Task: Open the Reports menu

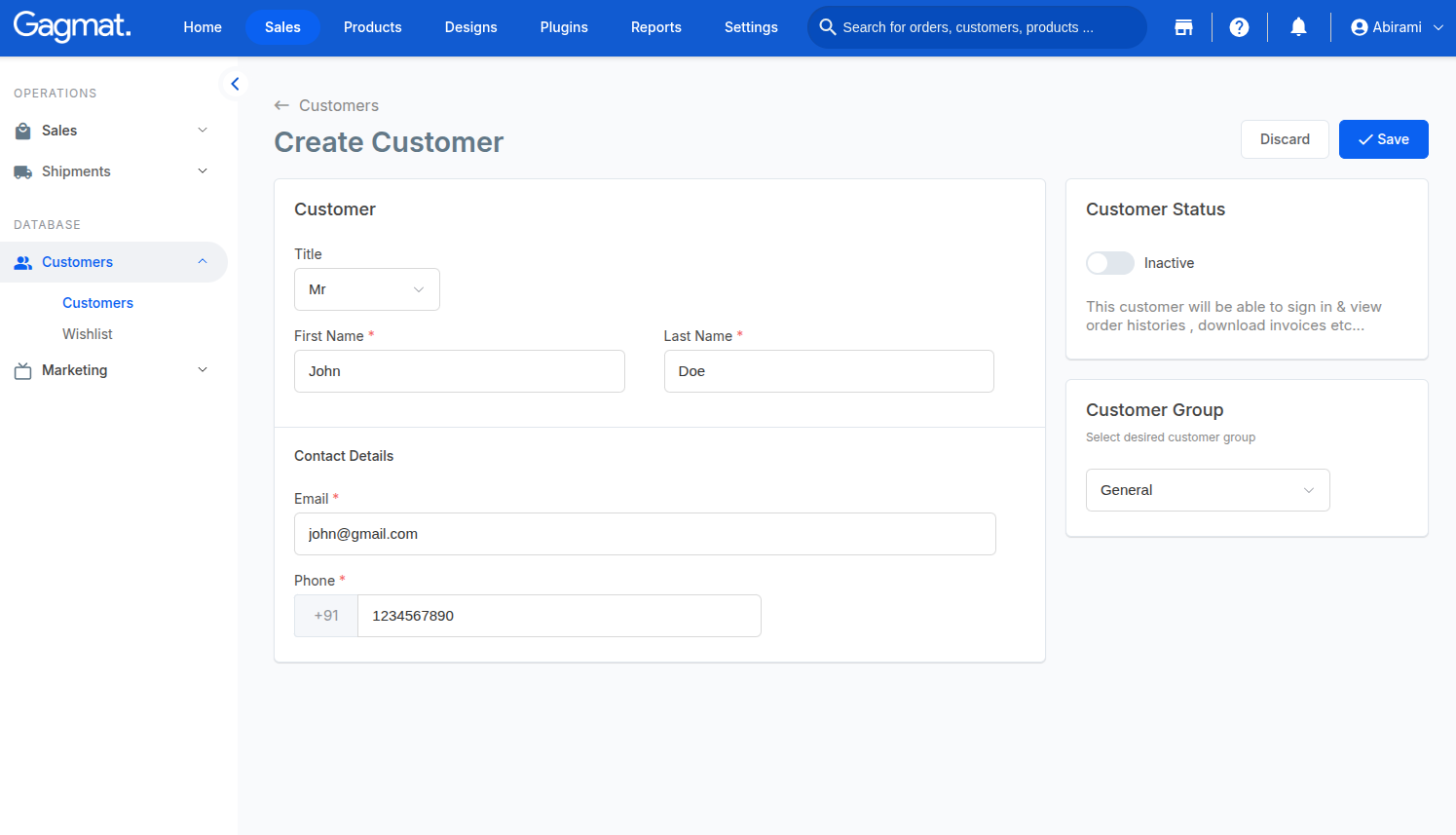Action: pyautogui.click(x=656, y=27)
